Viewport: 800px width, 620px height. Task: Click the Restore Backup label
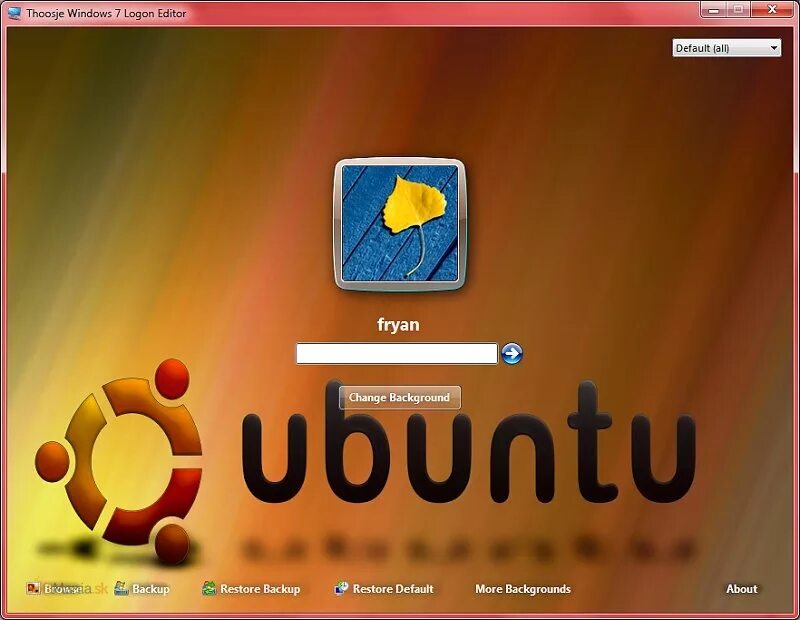point(260,589)
